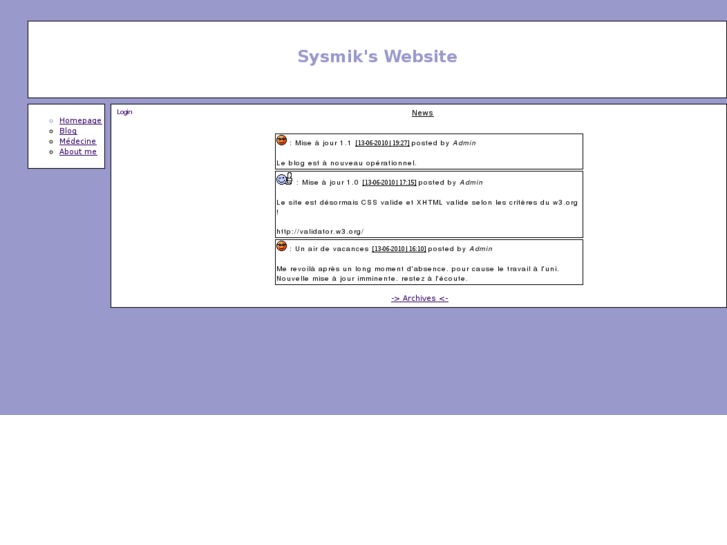Visit the About me page
Image resolution: width=727 pixels, height=545 pixels.
coord(78,152)
